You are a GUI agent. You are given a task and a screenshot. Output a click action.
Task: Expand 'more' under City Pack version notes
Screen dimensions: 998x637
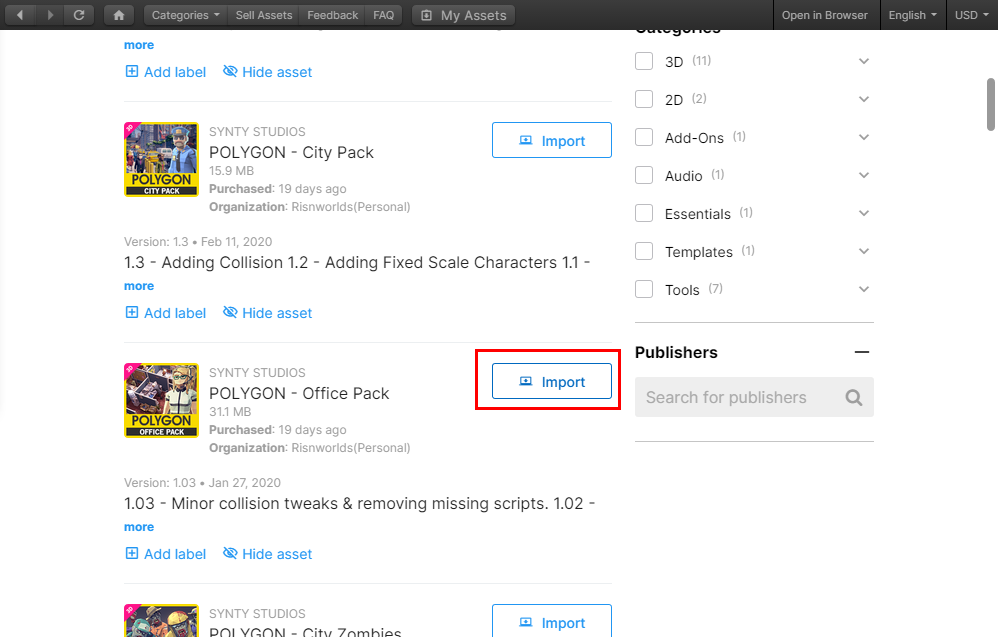[x=139, y=286]
